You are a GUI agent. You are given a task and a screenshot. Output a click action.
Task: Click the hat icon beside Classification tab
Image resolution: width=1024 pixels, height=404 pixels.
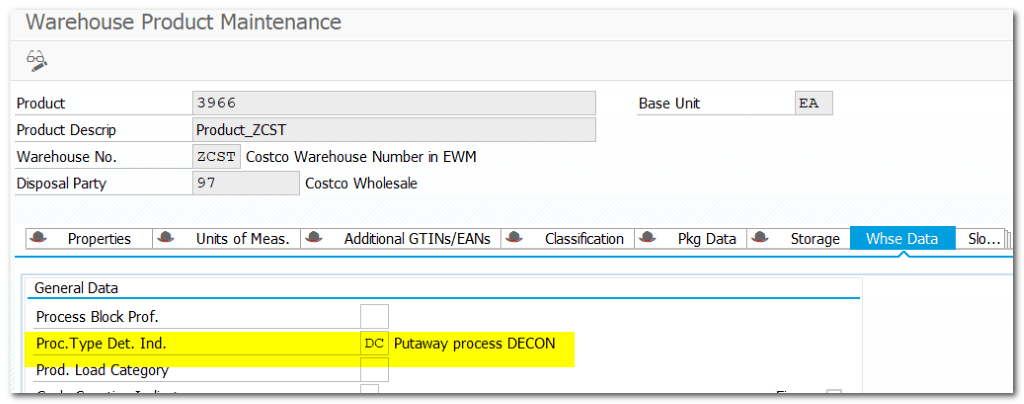tap(516, 238)
